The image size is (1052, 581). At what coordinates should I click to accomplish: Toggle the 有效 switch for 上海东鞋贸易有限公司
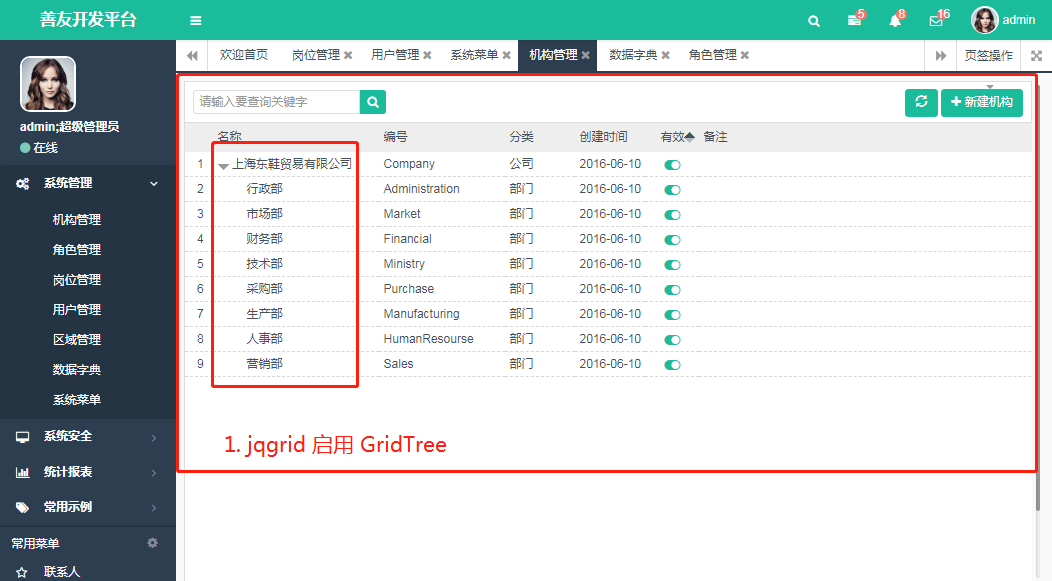(672, 164)
